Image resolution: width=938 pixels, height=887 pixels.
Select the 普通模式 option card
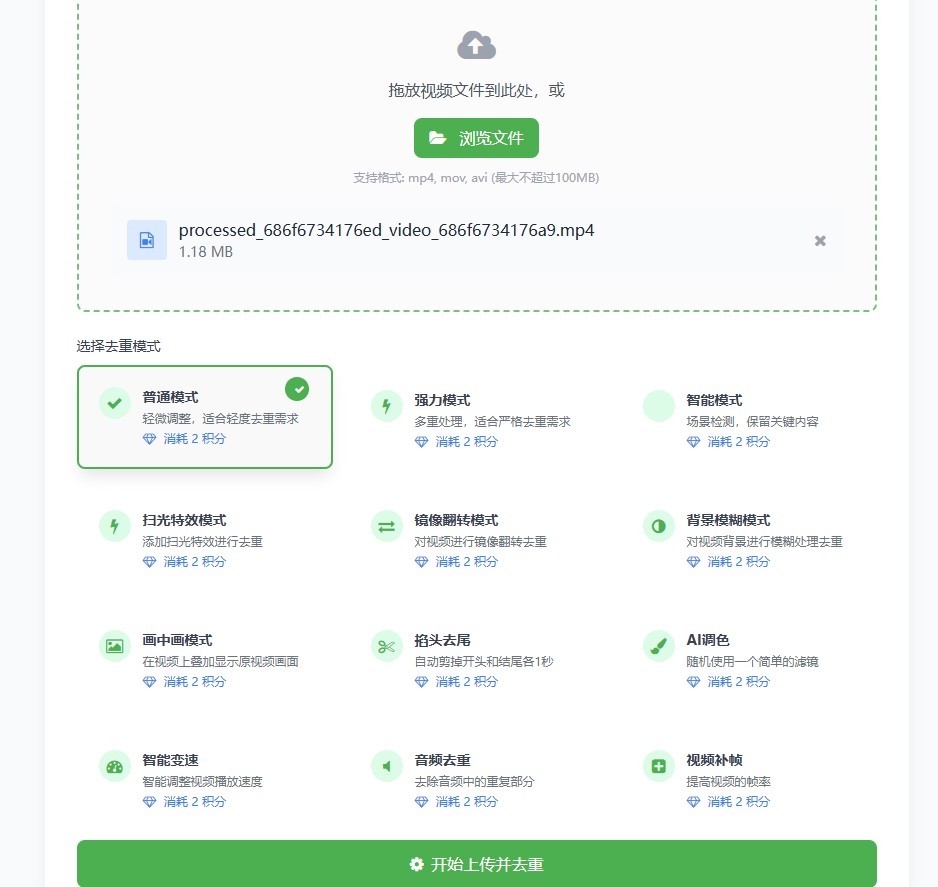pos(205,417)
